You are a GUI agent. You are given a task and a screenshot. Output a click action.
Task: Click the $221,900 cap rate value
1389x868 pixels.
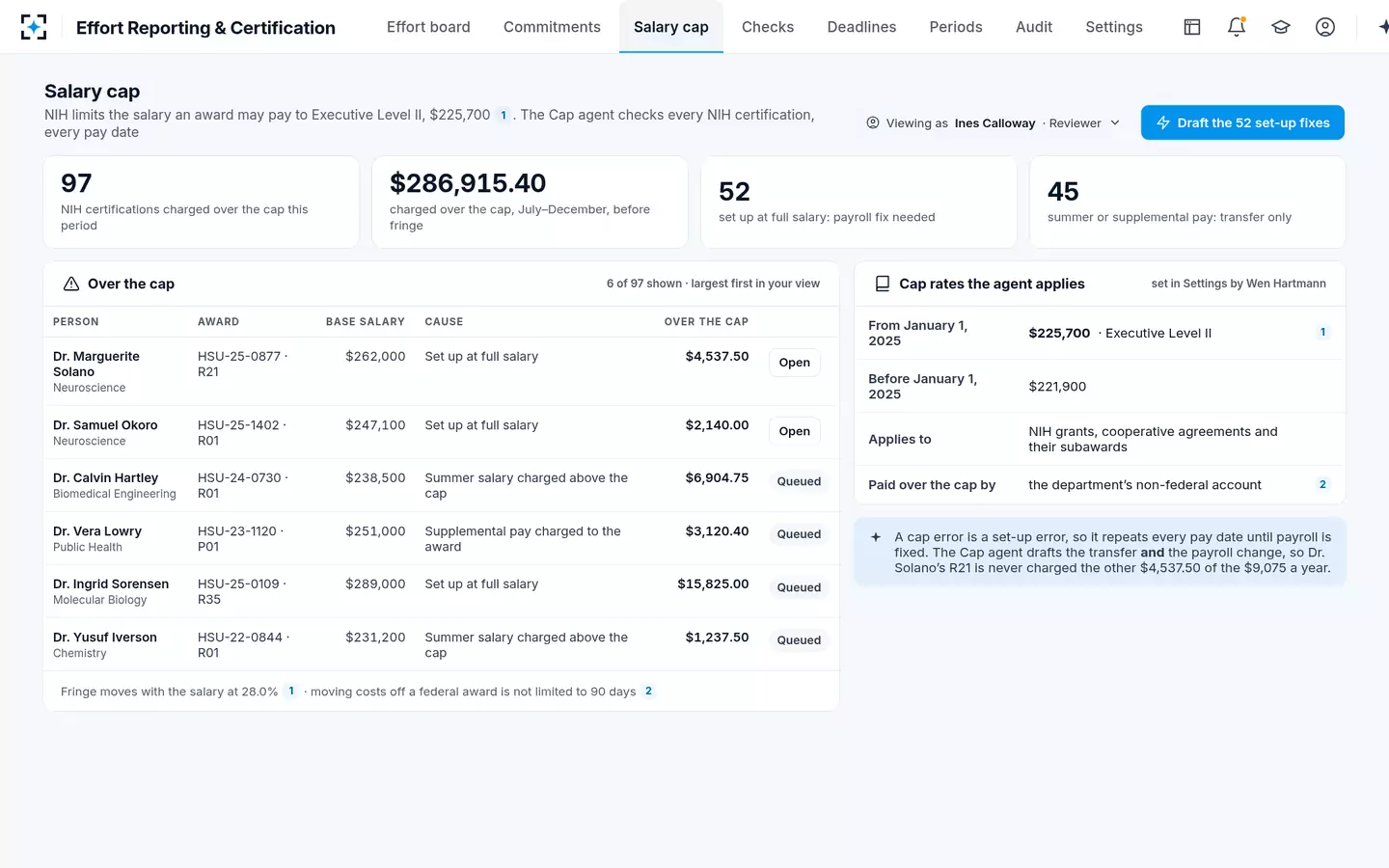1057,387
